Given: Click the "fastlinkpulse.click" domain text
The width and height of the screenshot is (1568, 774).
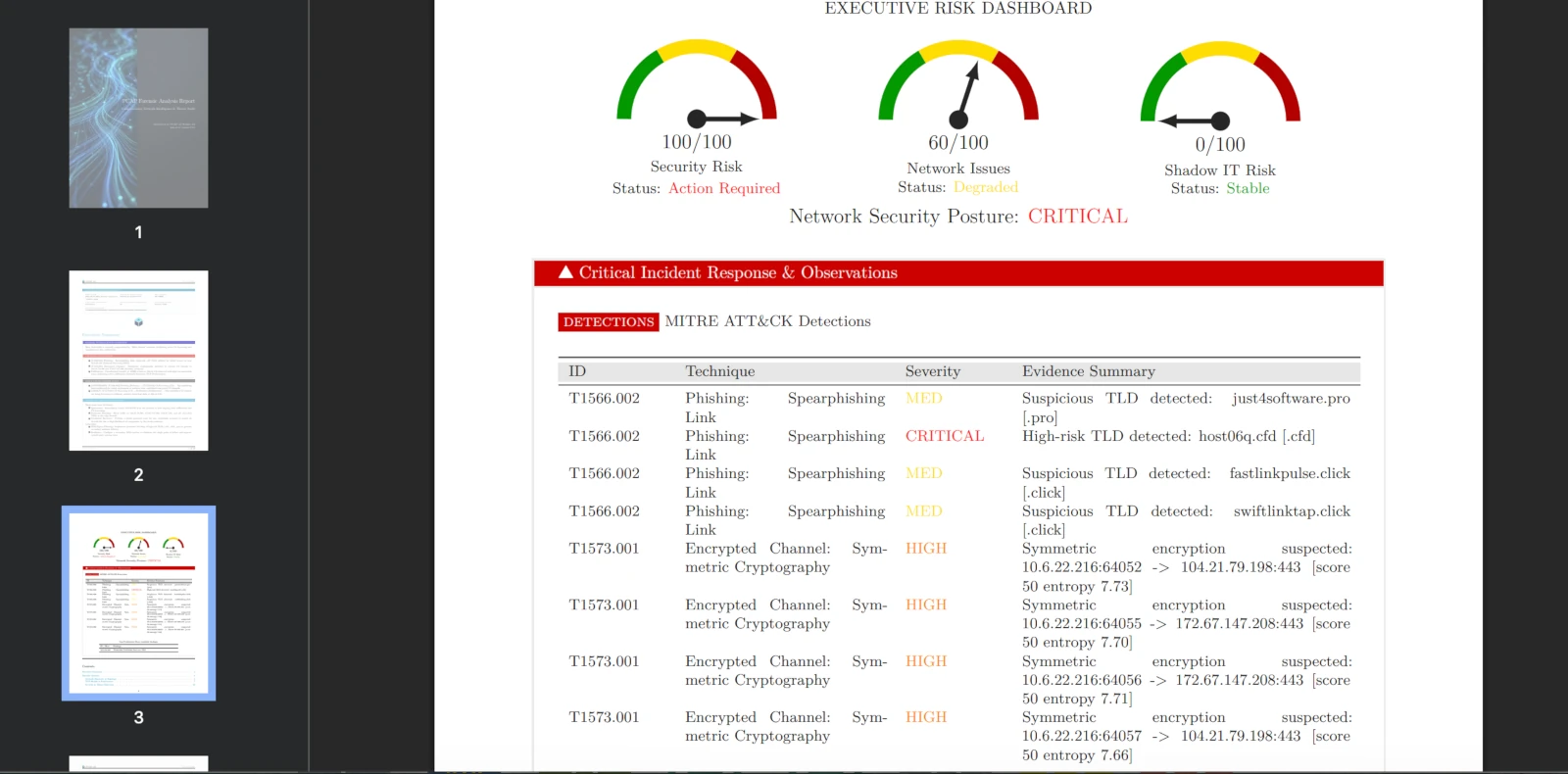Looking at the screenshot, I should 1290,473.
